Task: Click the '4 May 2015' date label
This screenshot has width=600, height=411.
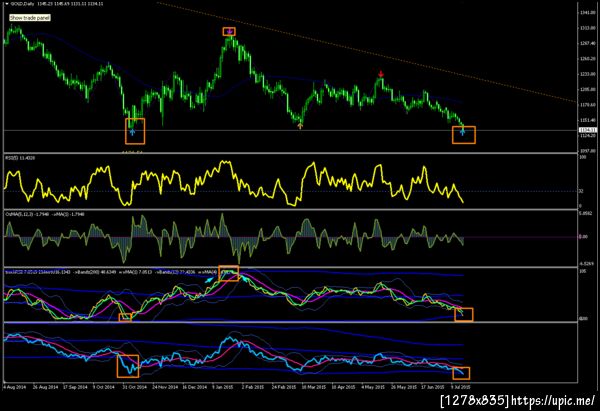Action: click(373, 387)
